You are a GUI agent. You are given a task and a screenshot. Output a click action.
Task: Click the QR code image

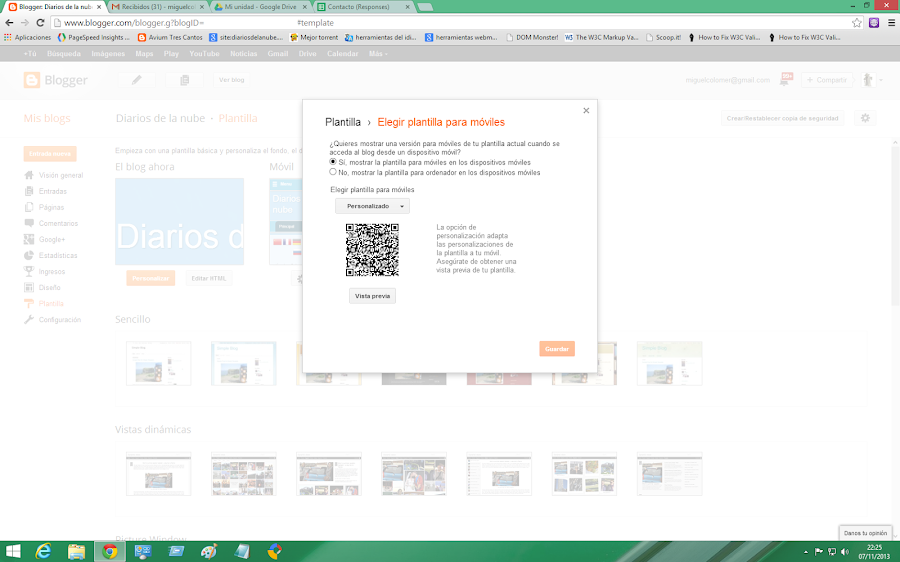coord(373,250)
